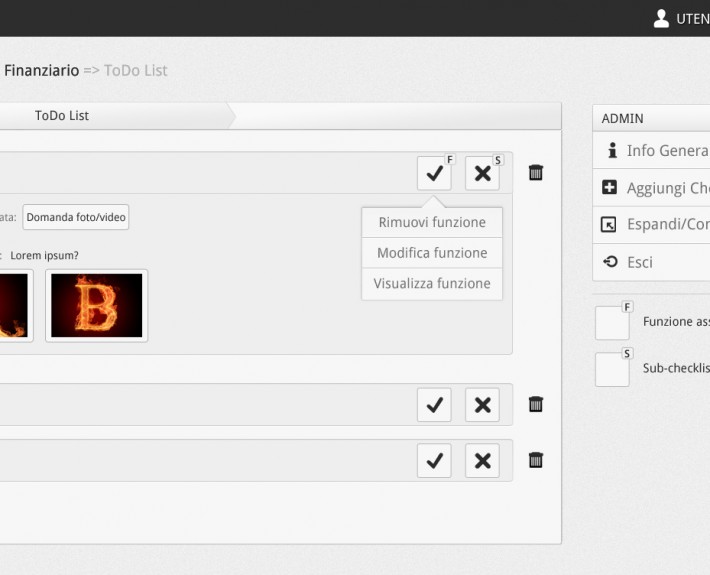Viewport: 710px width, 575px height.
Task: Click the X button with S badge
Action: point(482,173)
